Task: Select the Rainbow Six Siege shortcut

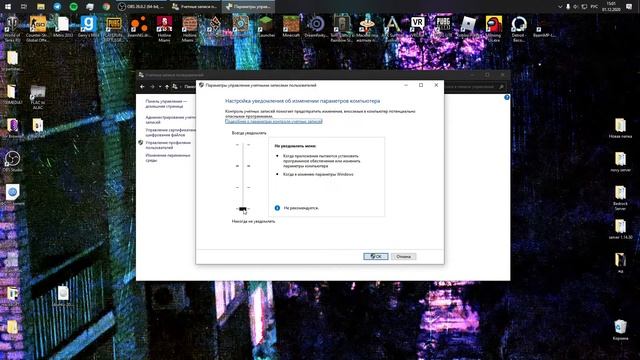Action: (341, 29)
